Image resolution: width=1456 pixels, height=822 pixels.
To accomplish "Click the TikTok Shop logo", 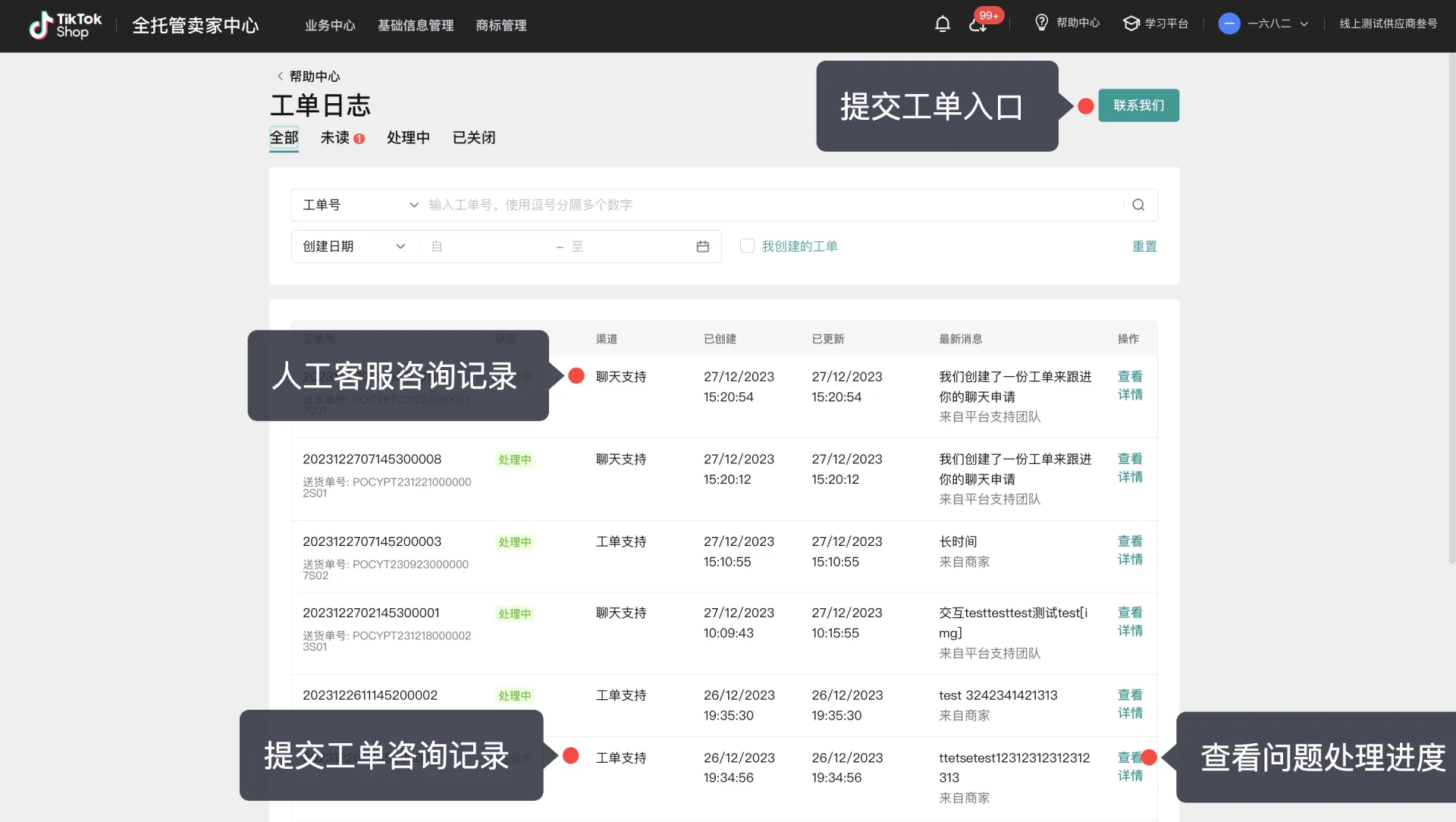I will tap(64, 25).
